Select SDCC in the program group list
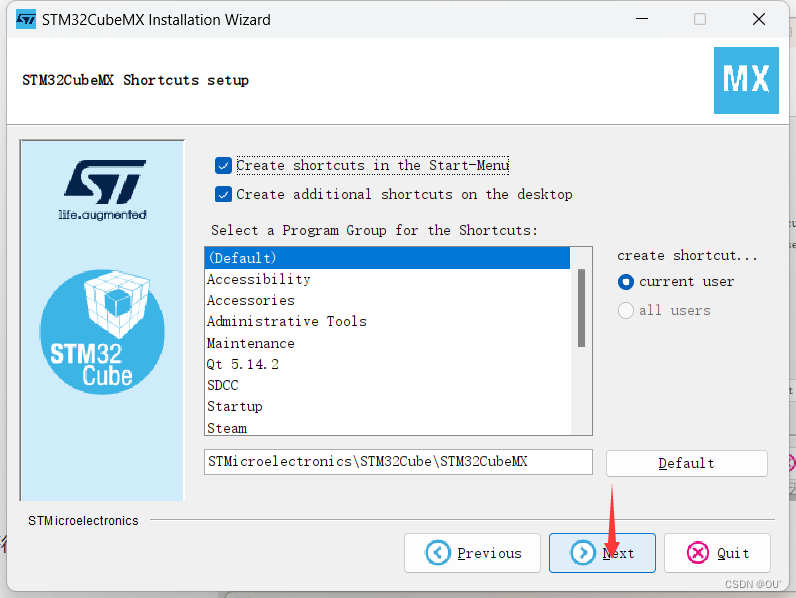The width and height of the screenshot is (796, 598). [x=387, y=385]
